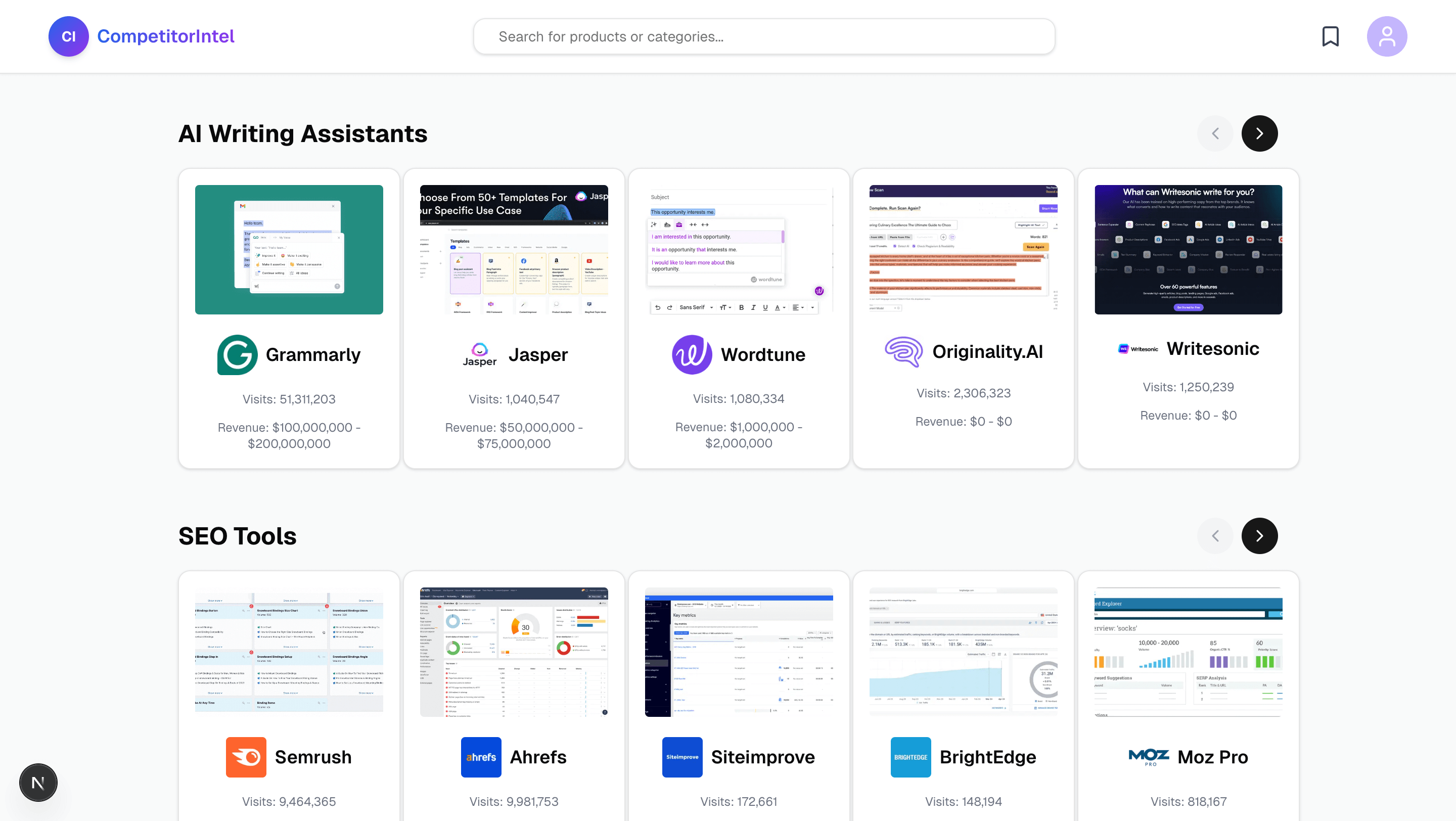Open Ahrefs dashboard screenshot thumbnail
Screen dimensions: 1456x821
[x=514, y=652]
